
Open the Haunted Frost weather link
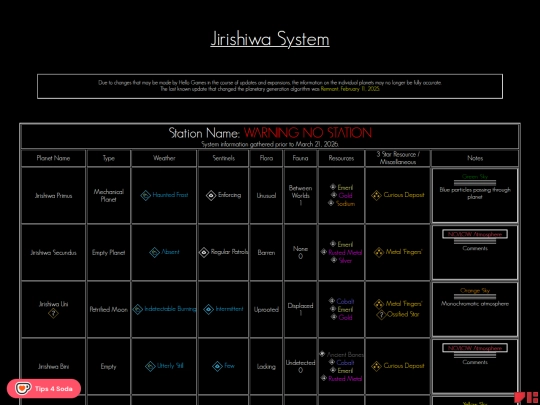click(170, 195)
